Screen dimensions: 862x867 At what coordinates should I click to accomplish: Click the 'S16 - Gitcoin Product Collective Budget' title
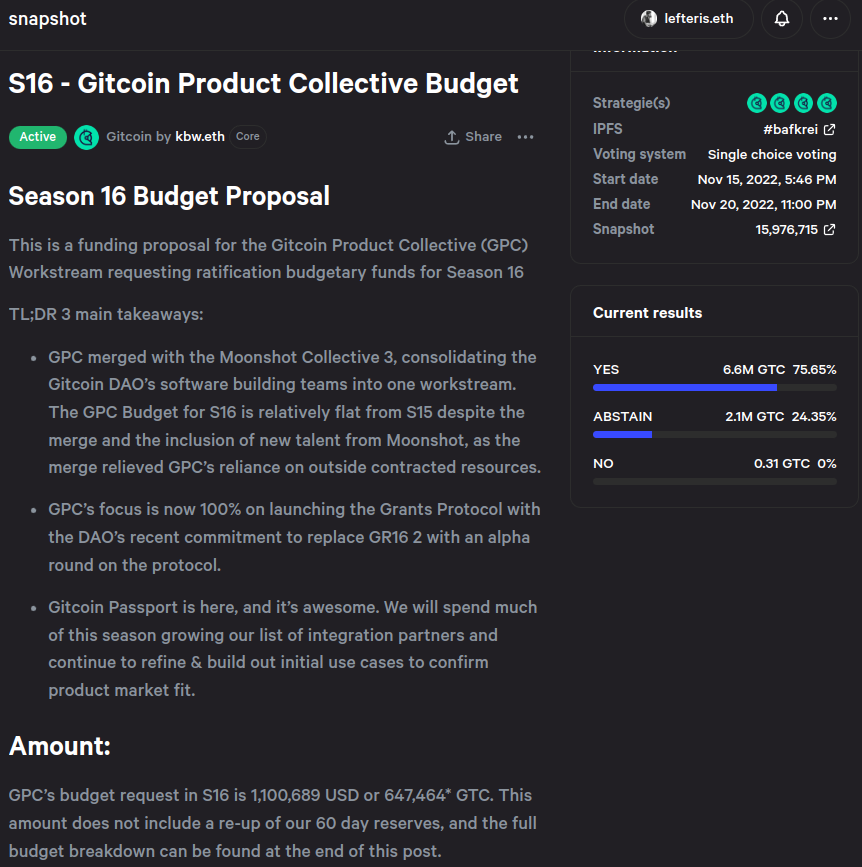tap(264, 83)
